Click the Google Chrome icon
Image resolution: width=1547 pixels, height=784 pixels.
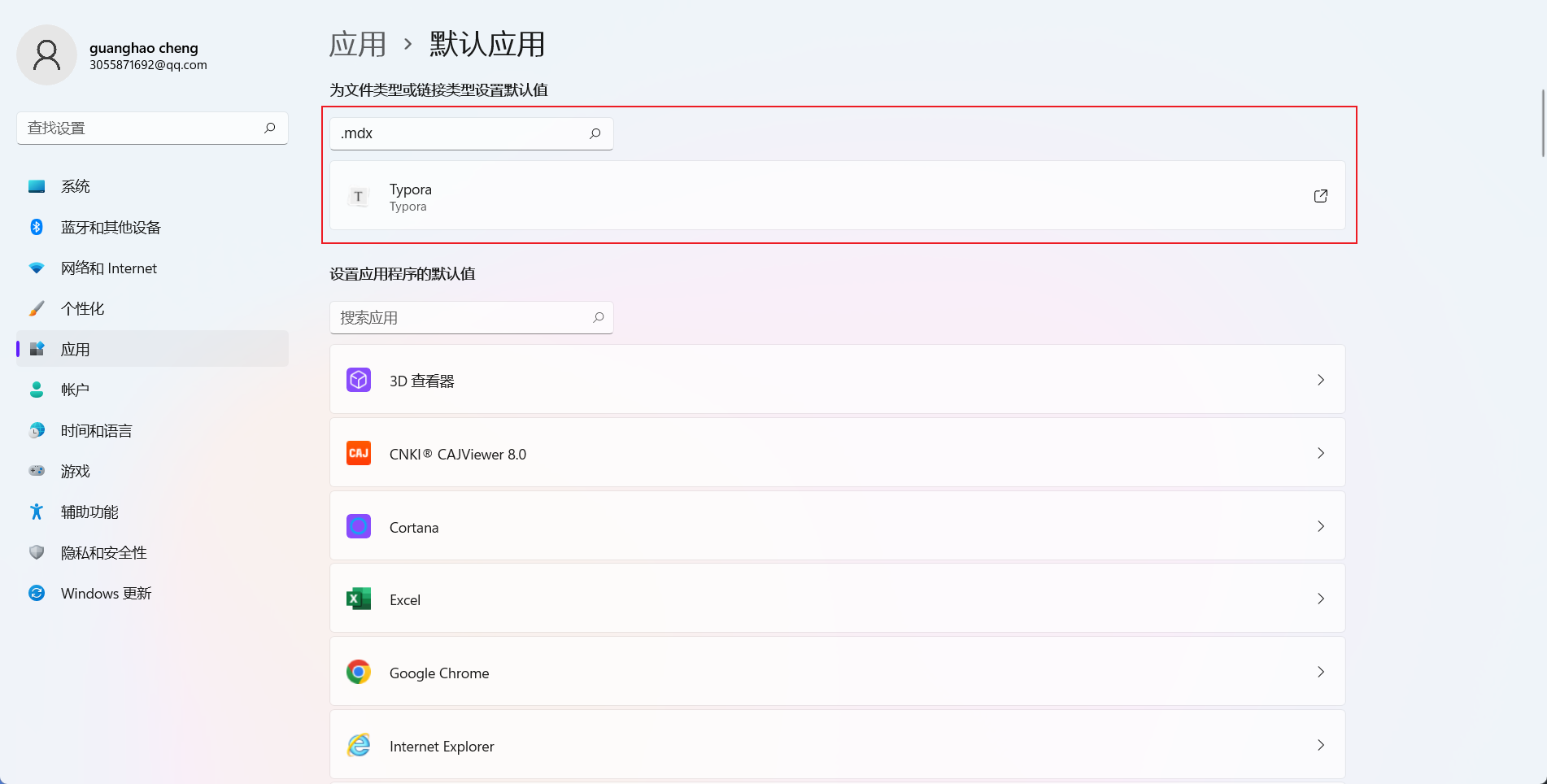[x=359, y=672]
